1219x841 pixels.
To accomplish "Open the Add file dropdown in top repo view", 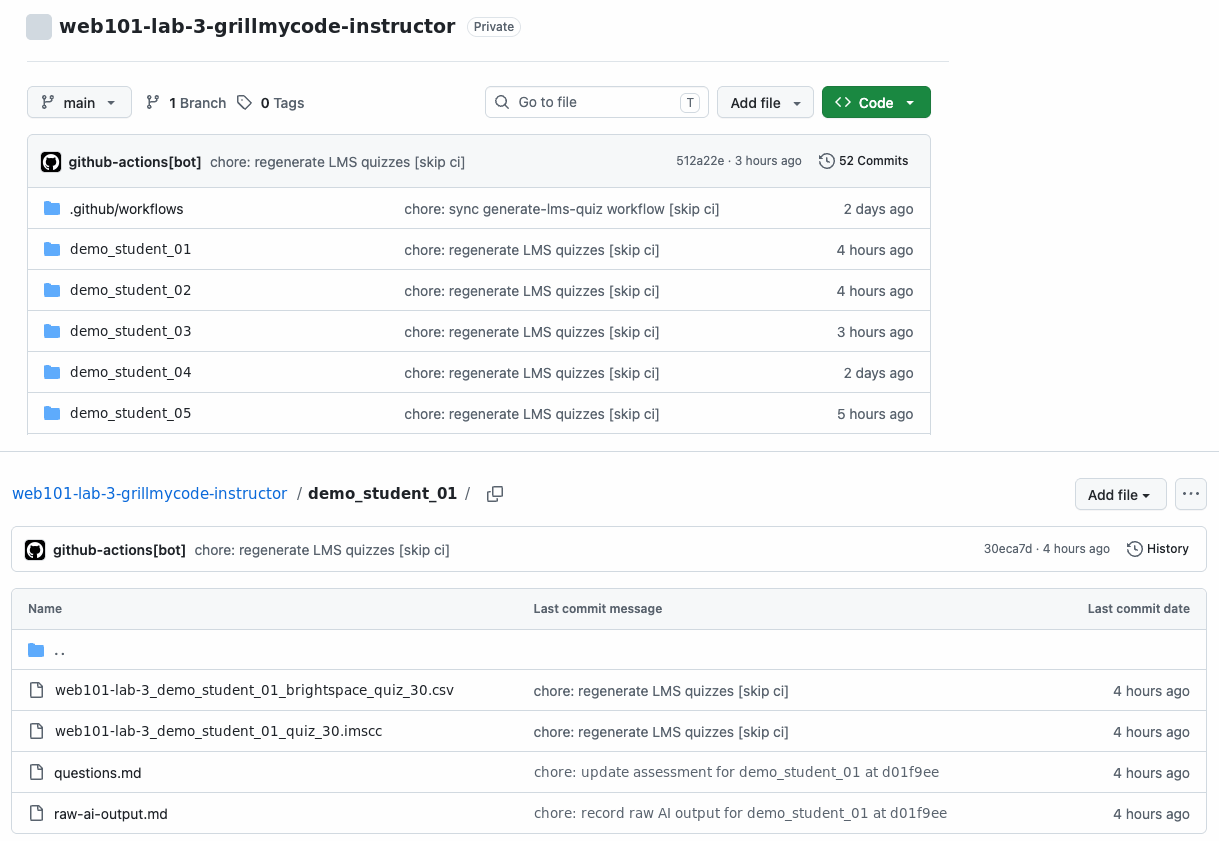I will pos(765,103).
